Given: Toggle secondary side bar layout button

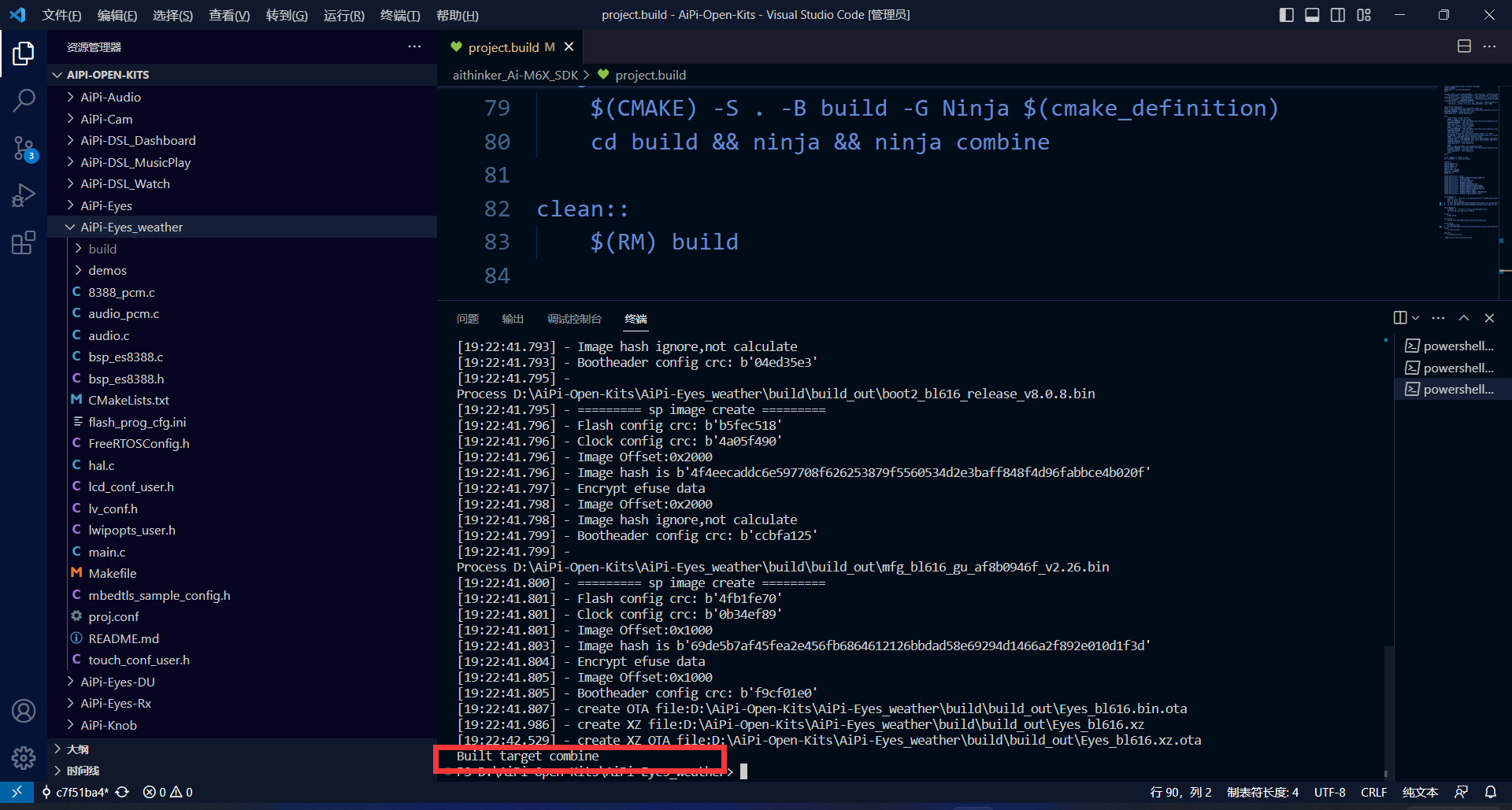Looking at the screenshot, I should point(1338,15).
